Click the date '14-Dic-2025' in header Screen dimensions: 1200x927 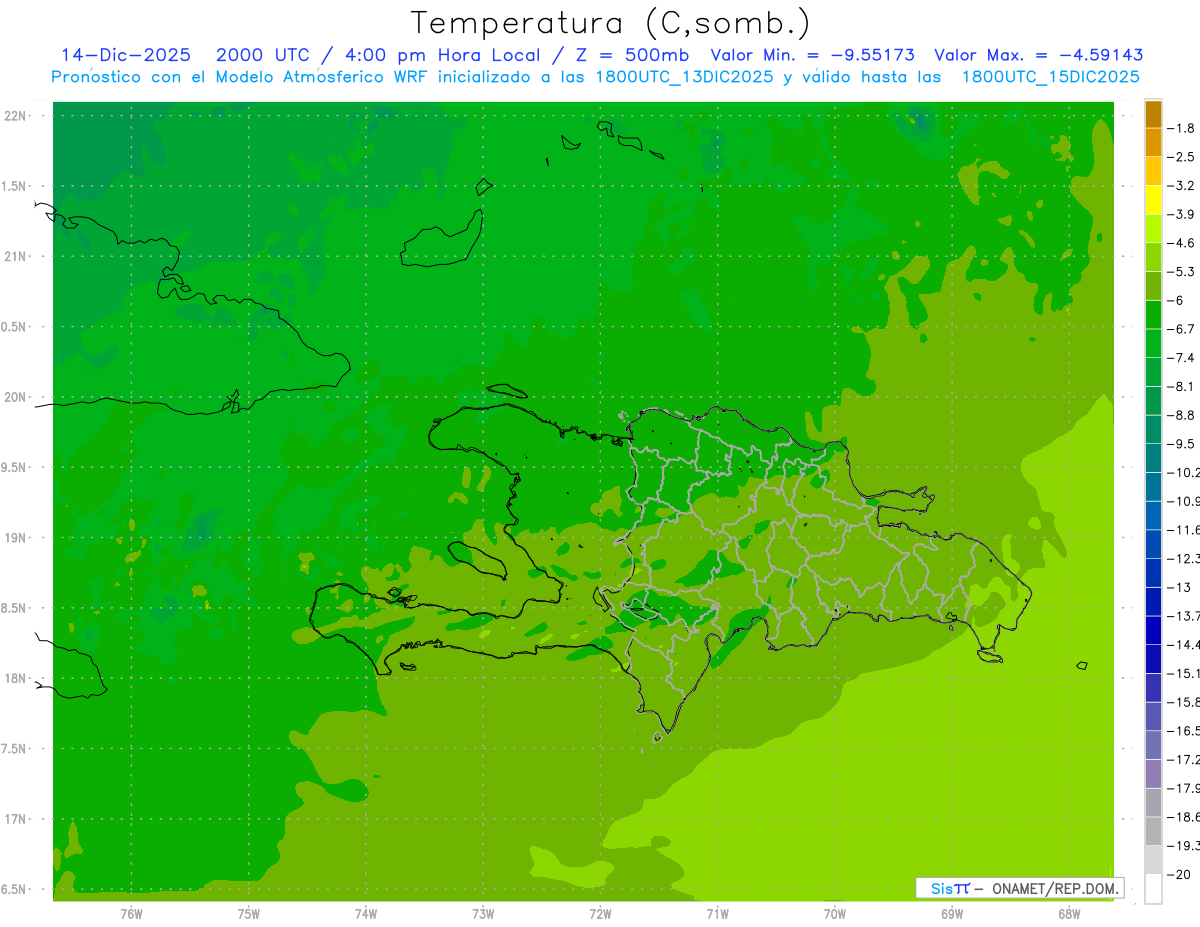[126, 55]
